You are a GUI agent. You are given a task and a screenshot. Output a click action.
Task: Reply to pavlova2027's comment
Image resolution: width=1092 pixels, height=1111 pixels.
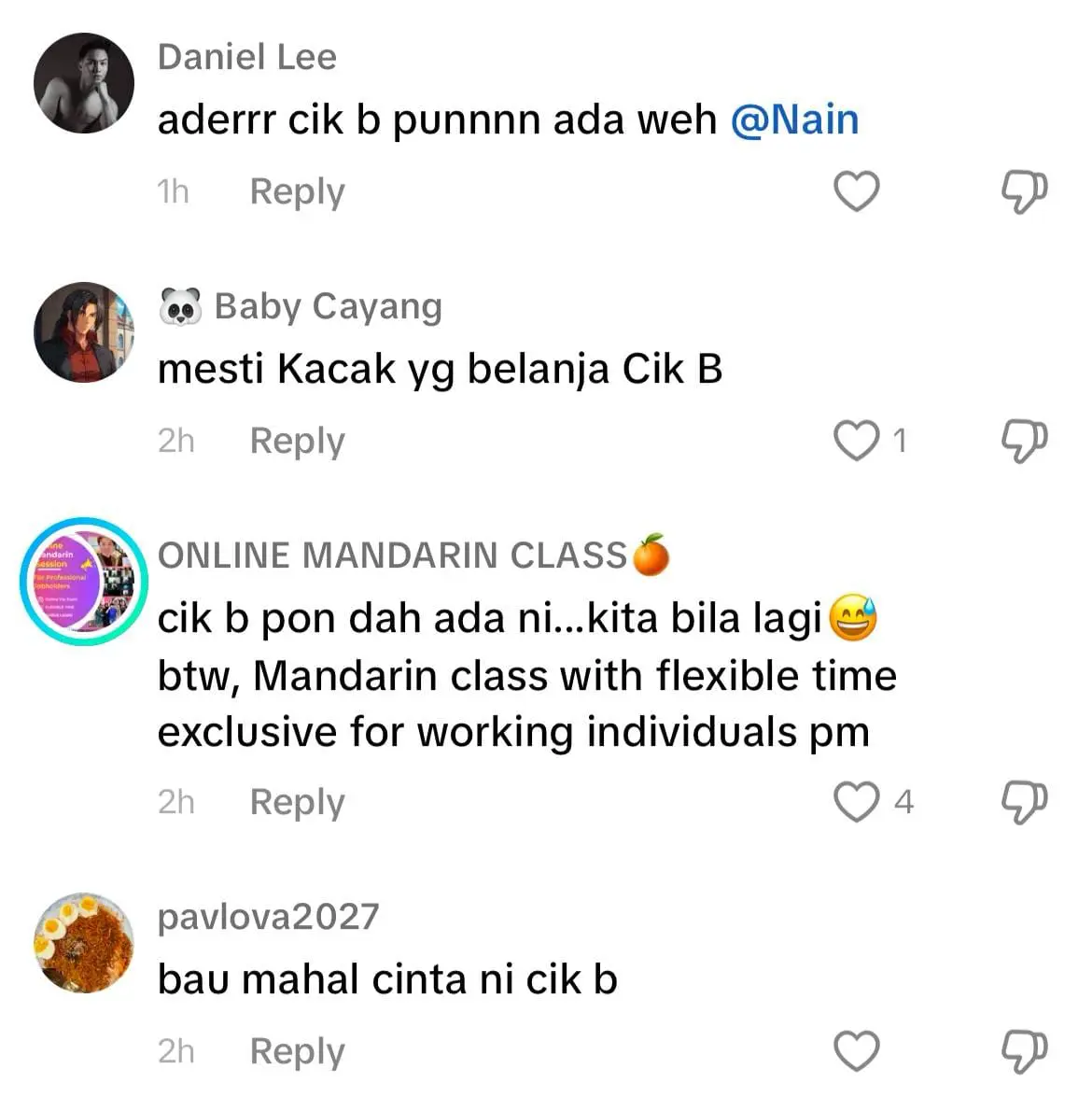298,1053
